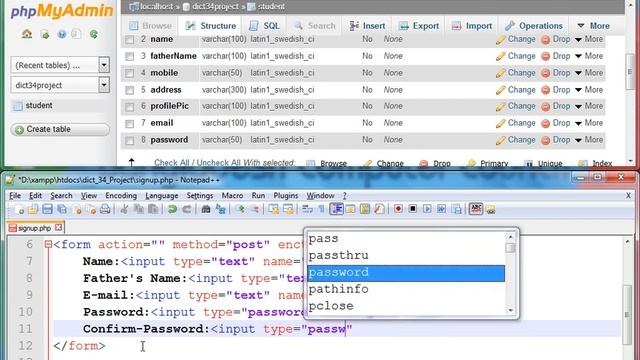The height and width of the screenshot is (360, 640).
Task: Expand More menu in phpMyAdmin top tabs
Action: click(x=593, y=26)
